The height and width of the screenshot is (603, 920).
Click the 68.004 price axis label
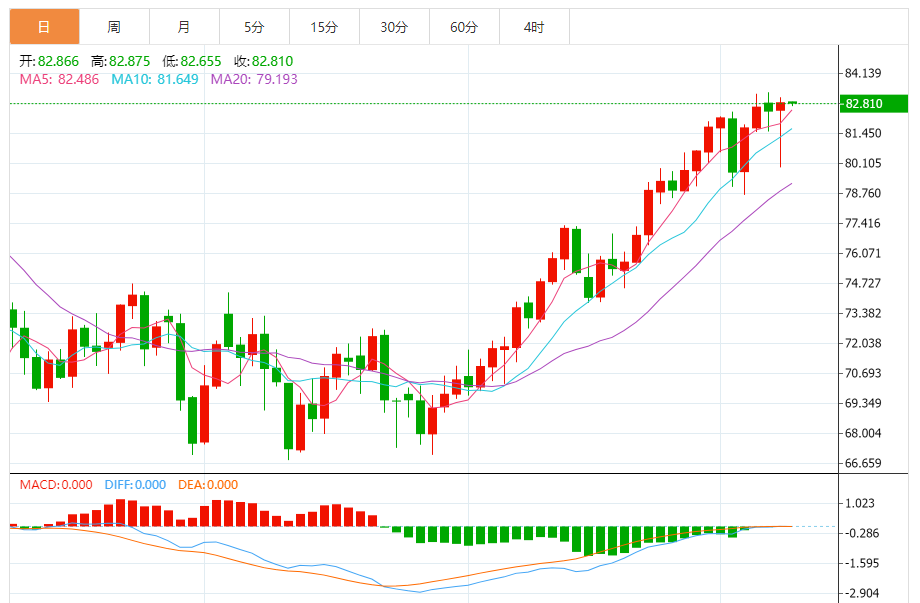862,433
